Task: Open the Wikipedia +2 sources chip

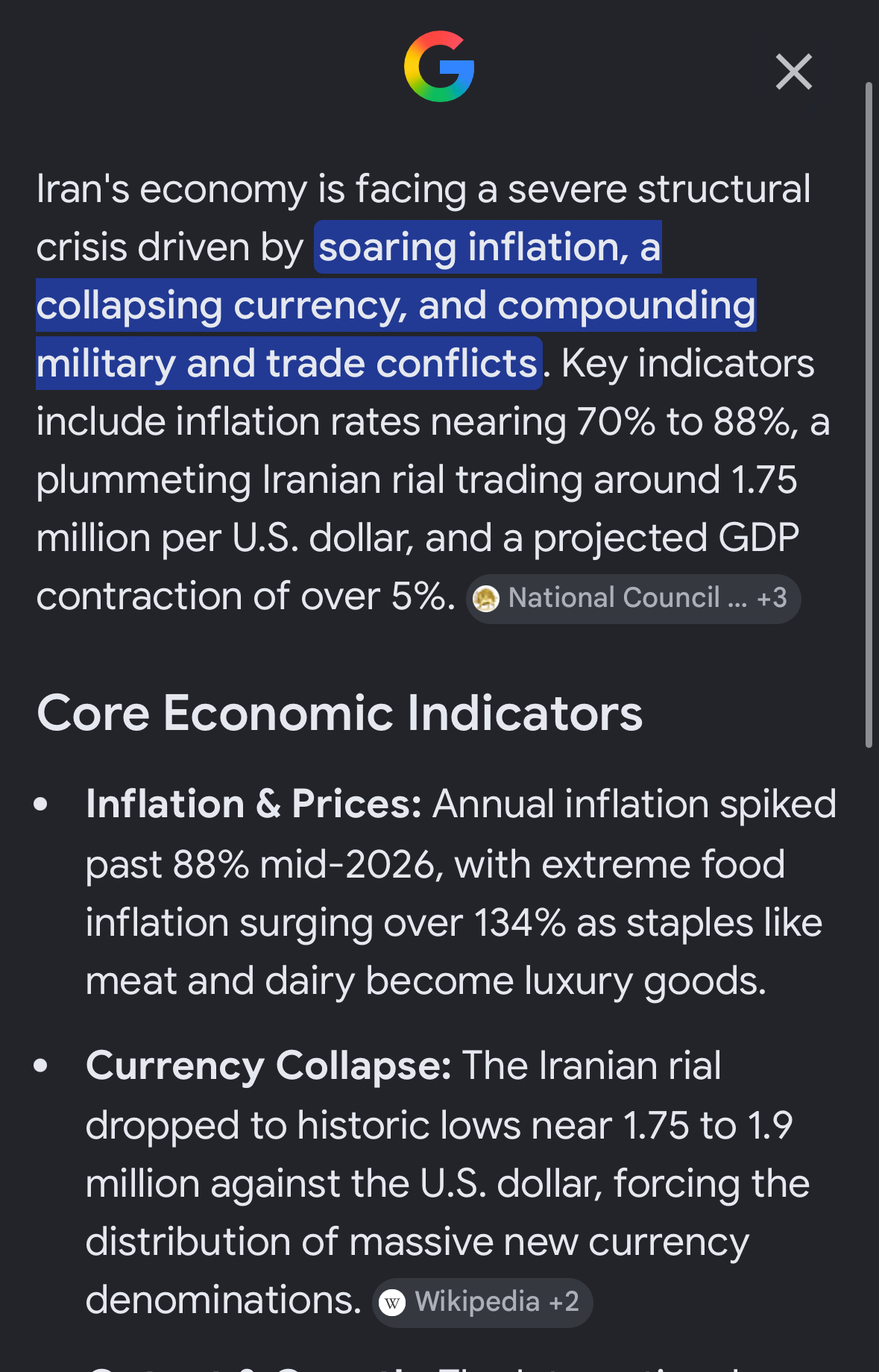Action: 482,1303
